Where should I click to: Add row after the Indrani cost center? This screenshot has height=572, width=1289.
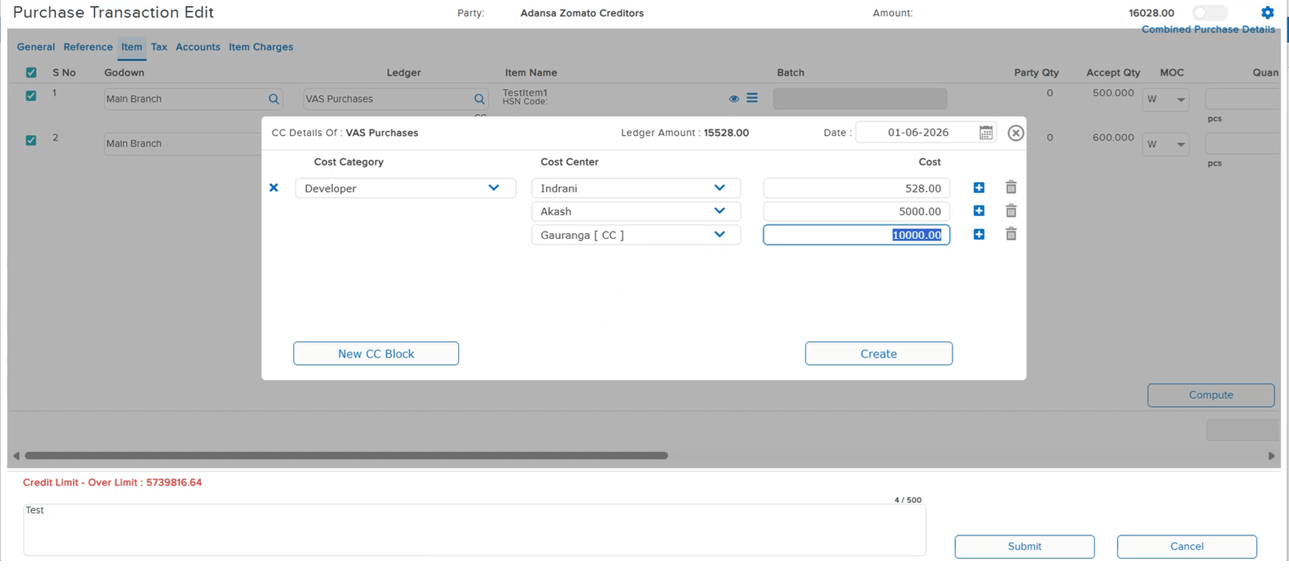tap(979, 188)
